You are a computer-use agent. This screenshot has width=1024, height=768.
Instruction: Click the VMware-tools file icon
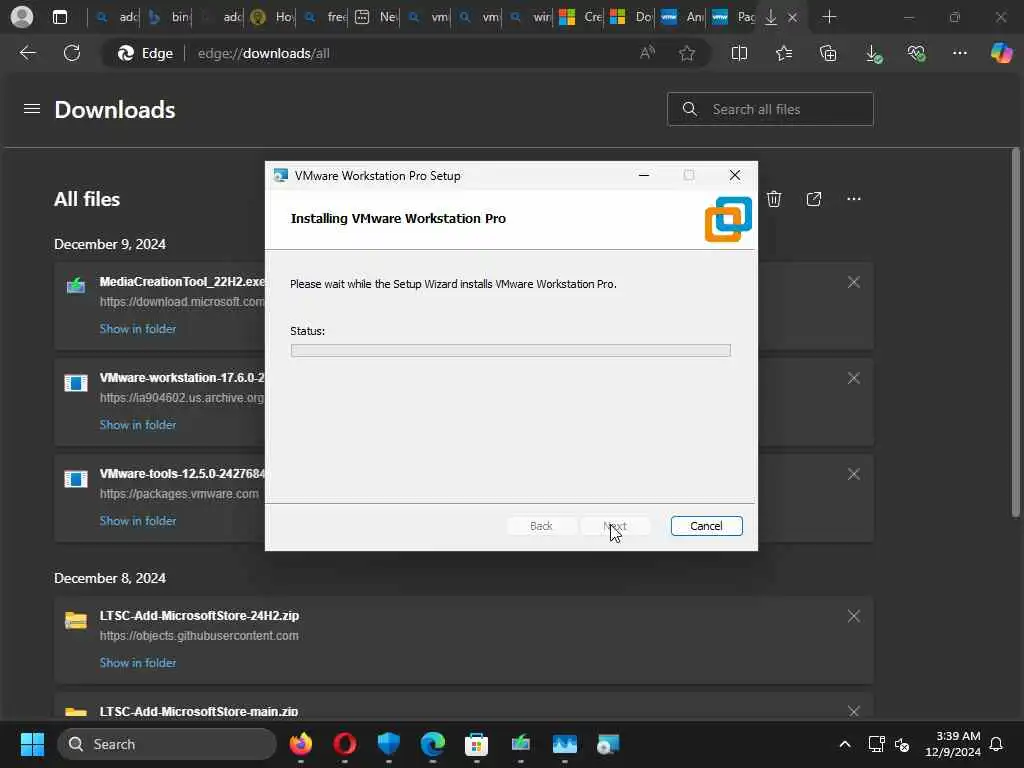[x=76, y=479]
